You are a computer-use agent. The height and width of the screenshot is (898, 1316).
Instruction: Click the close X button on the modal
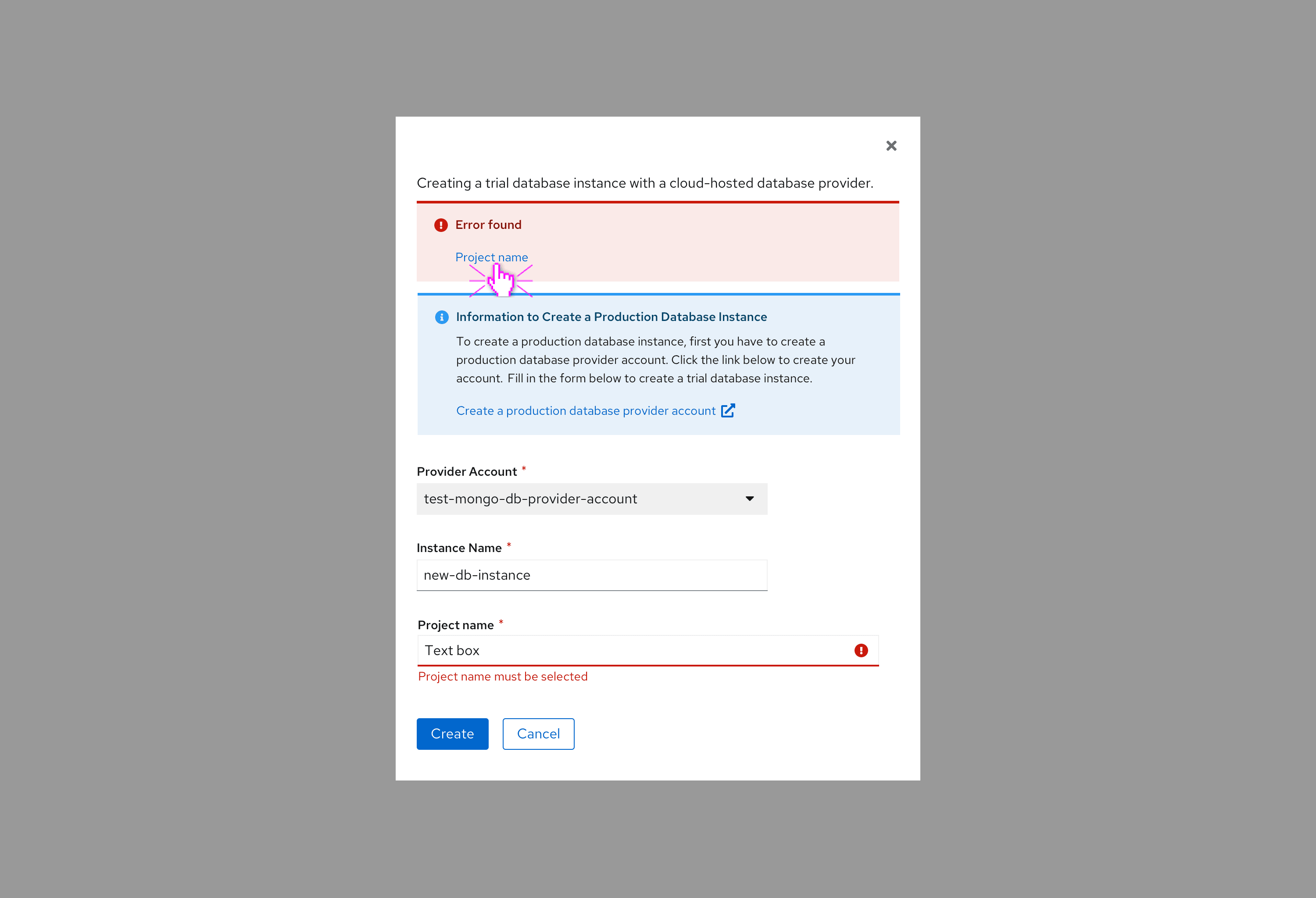click(891, 145)
